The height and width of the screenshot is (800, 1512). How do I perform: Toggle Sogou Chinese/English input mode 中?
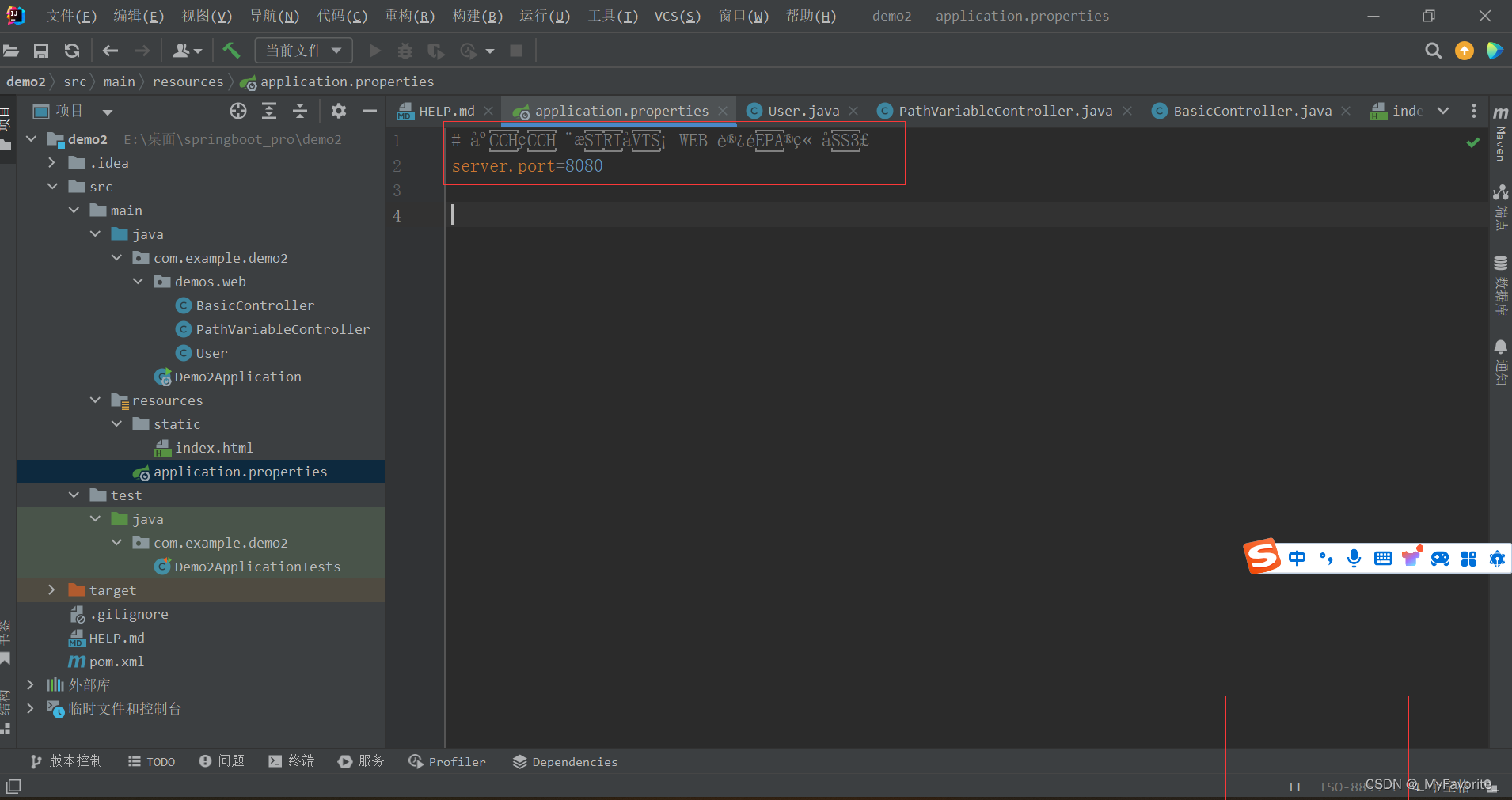(x=1297, y=559)
